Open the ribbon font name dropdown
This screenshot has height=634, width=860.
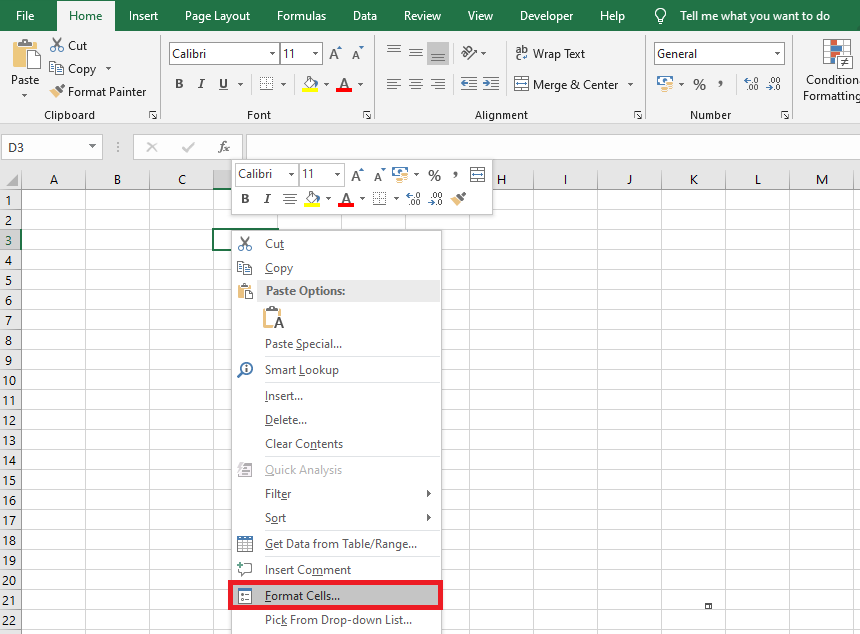pos(272,54)
